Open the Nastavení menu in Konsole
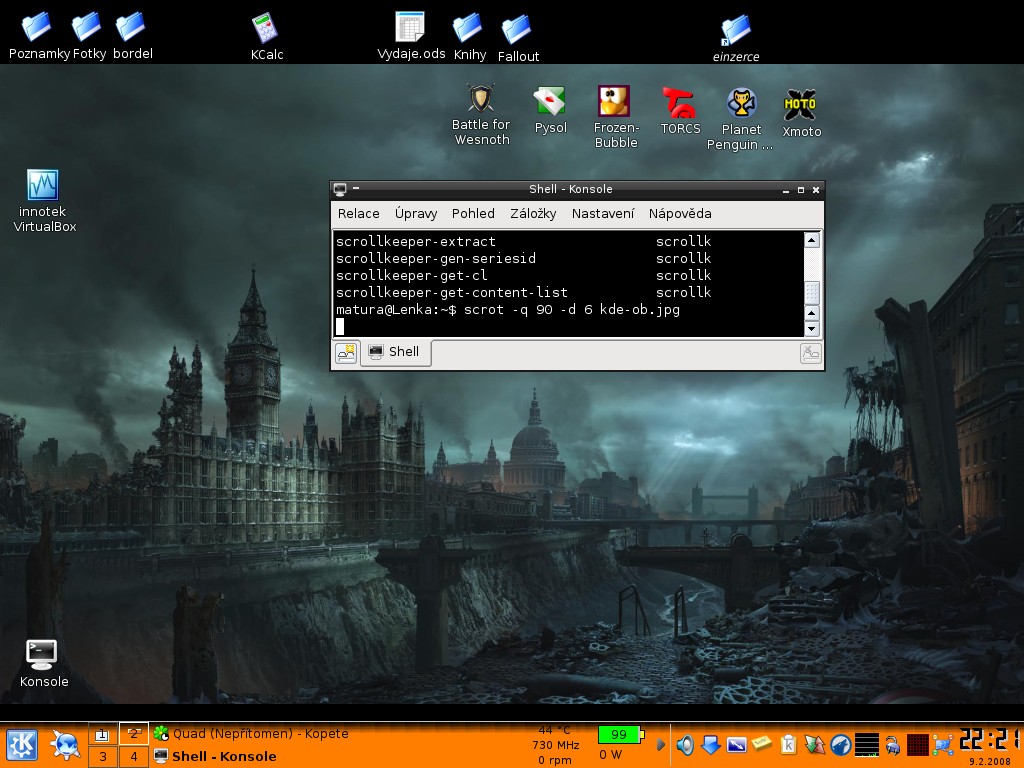Image resolution: width=1024 pixels, height=768 pixels. coord(603,214)
